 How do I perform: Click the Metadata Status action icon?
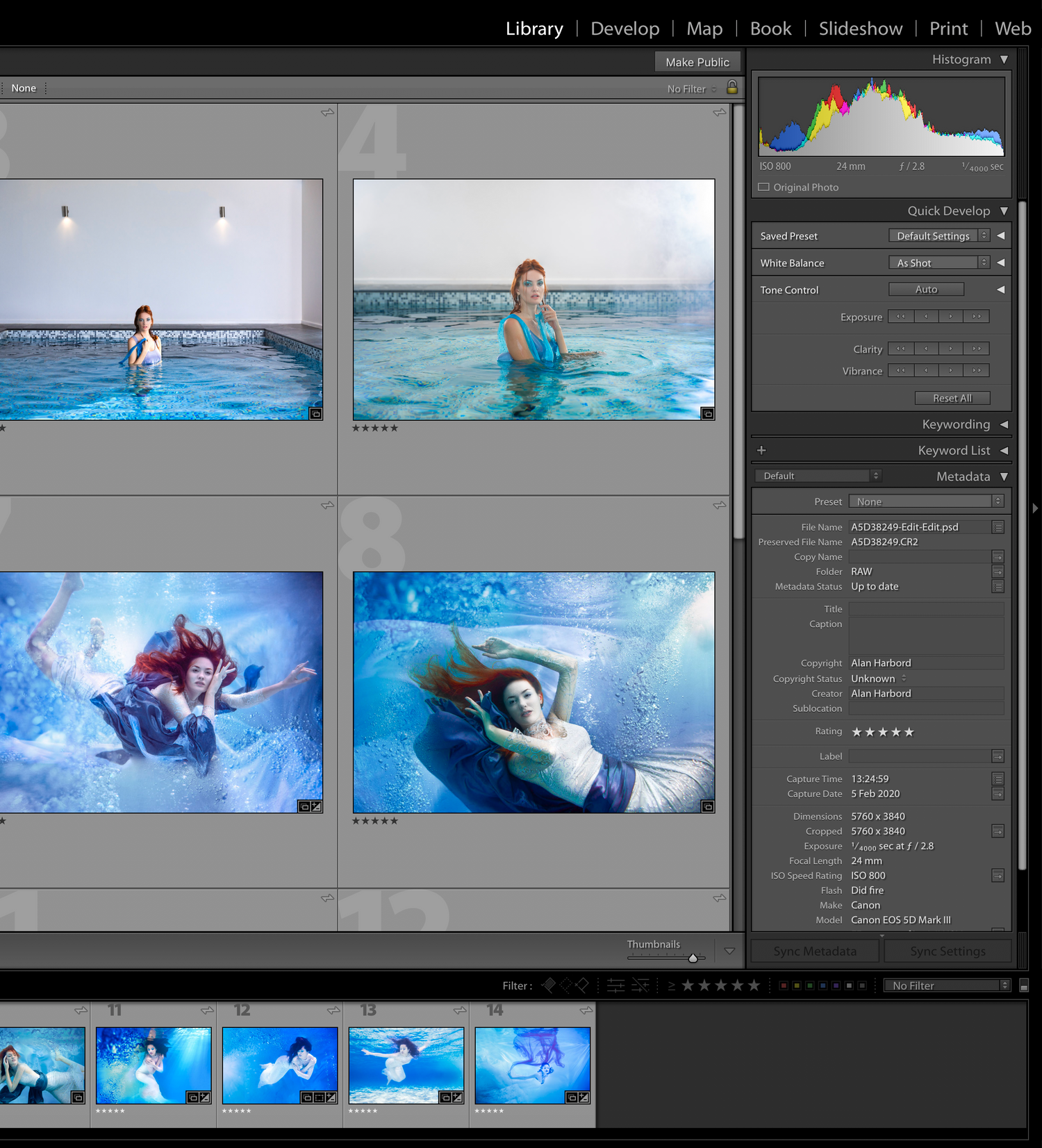click(x=998, y=586)
